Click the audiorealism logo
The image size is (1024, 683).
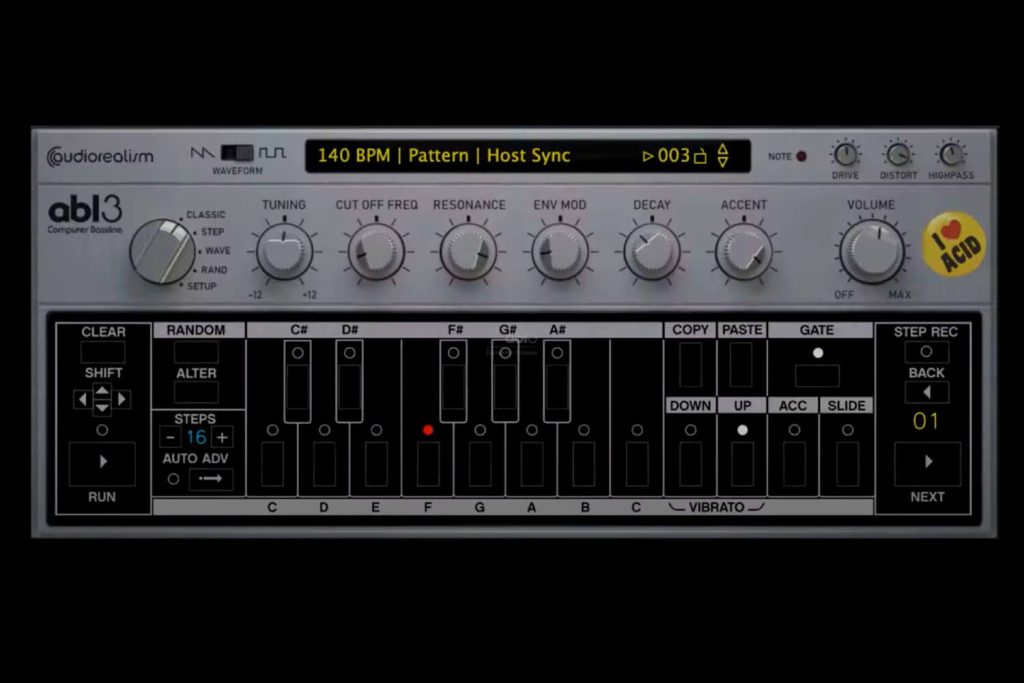tap(100, 157)
